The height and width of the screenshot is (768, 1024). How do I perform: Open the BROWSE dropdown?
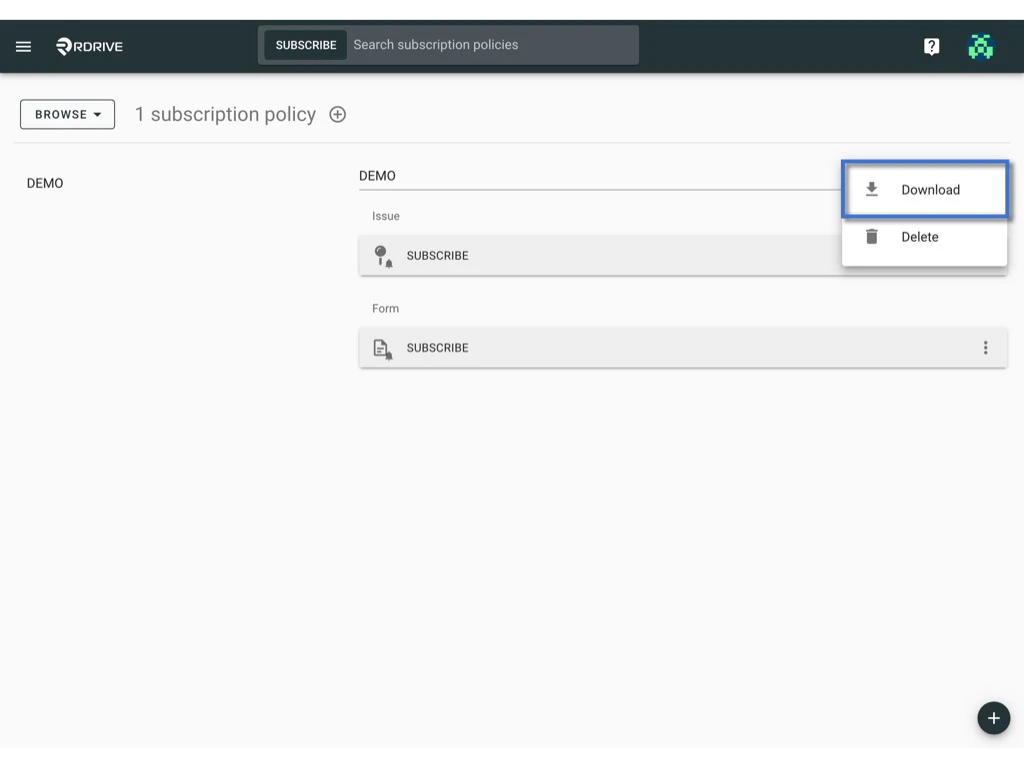coord(67,114)
